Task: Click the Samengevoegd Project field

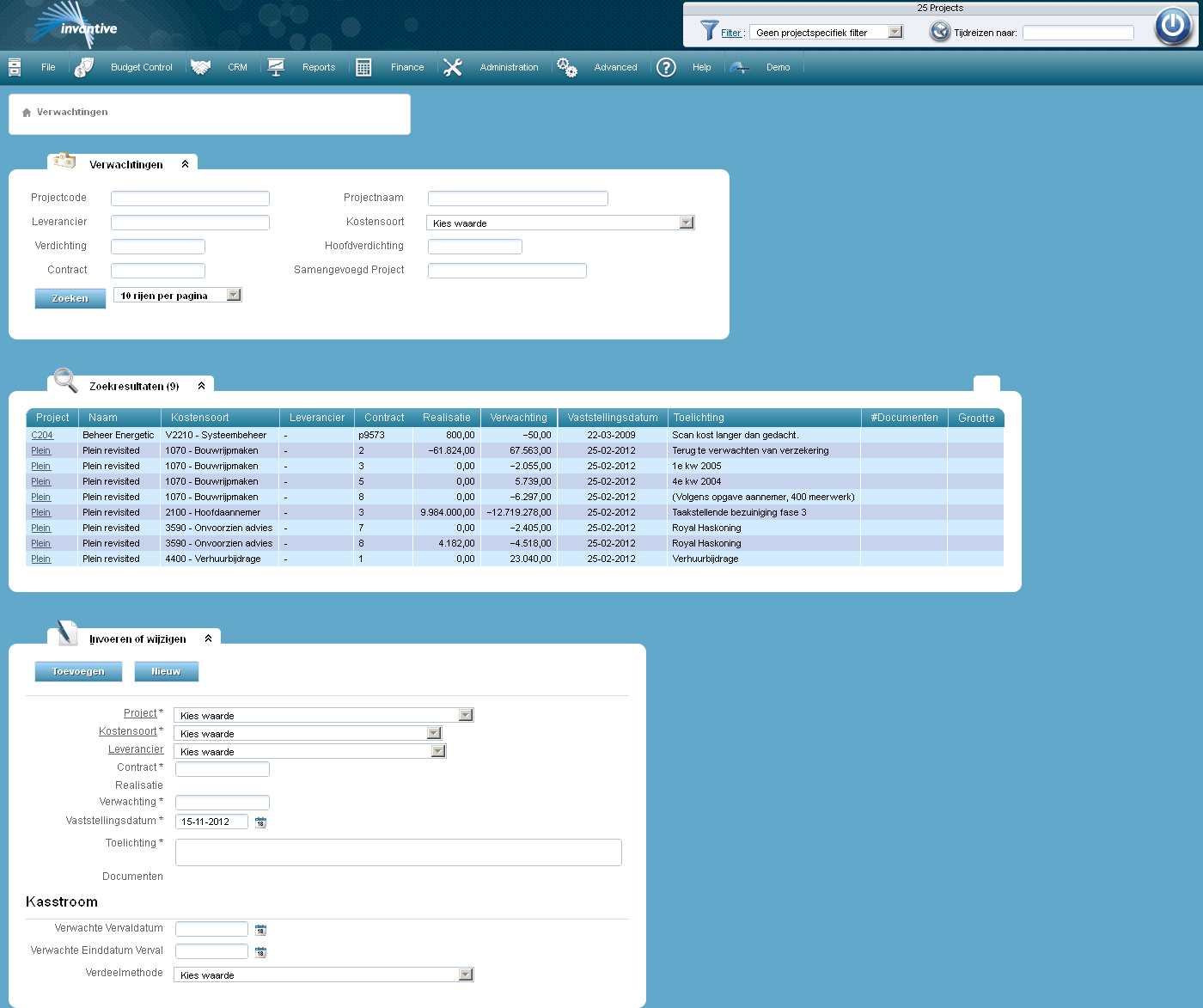Action: (507, 271)
